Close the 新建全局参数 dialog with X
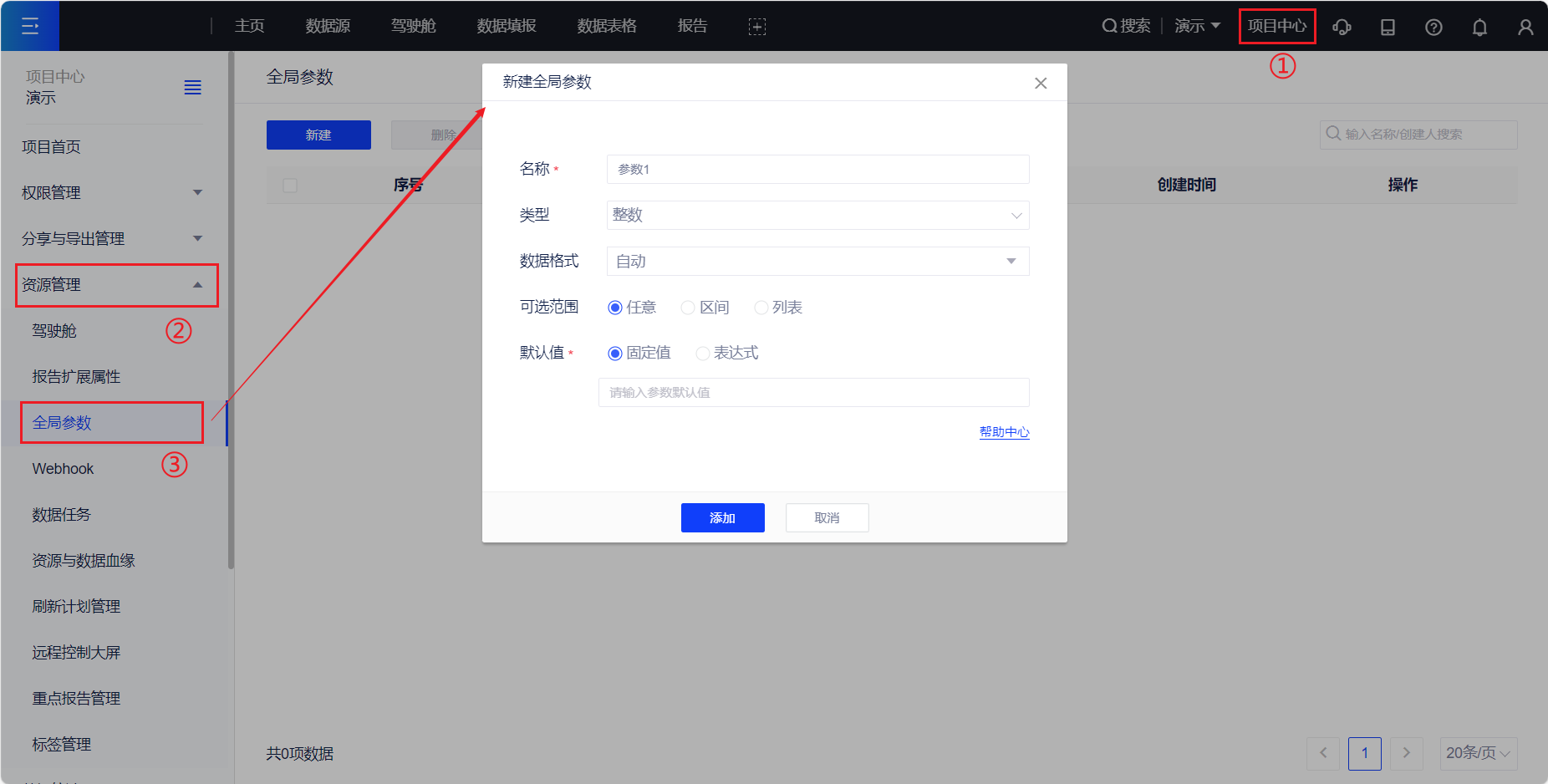 1041,83
